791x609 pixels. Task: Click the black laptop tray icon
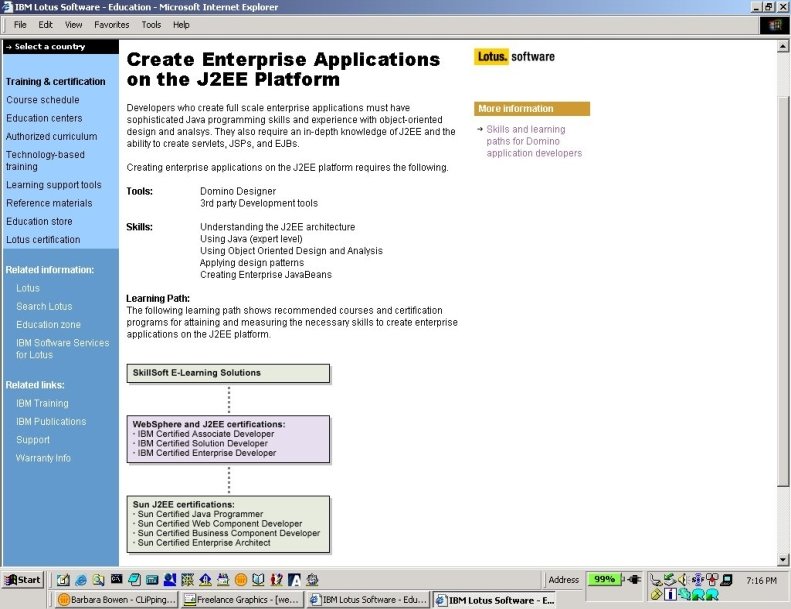(726, 579)
